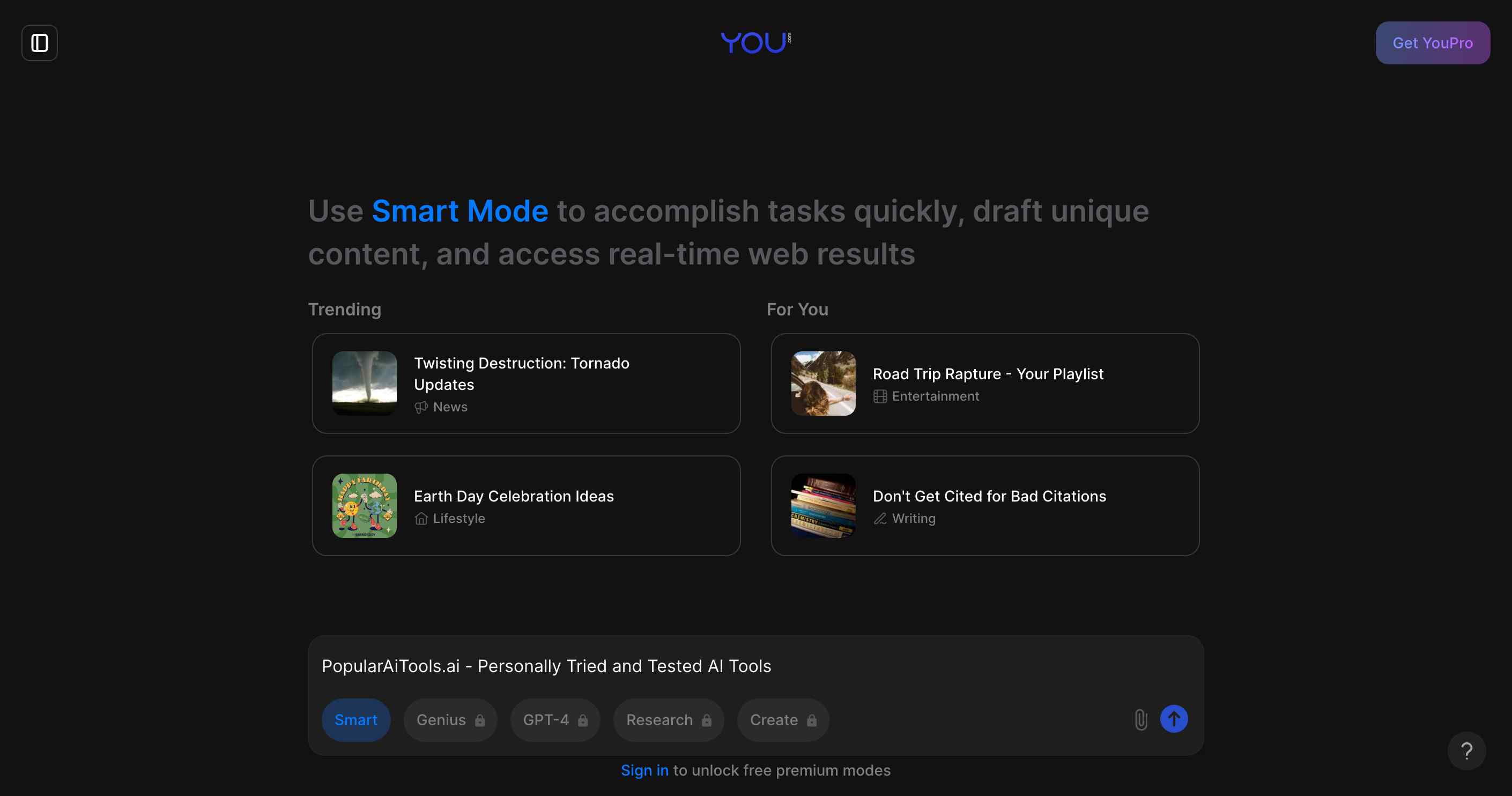Screen dimensions: 1512x796
Task: Click the tornado thumbnail image
Action: [x=365, y=384]
